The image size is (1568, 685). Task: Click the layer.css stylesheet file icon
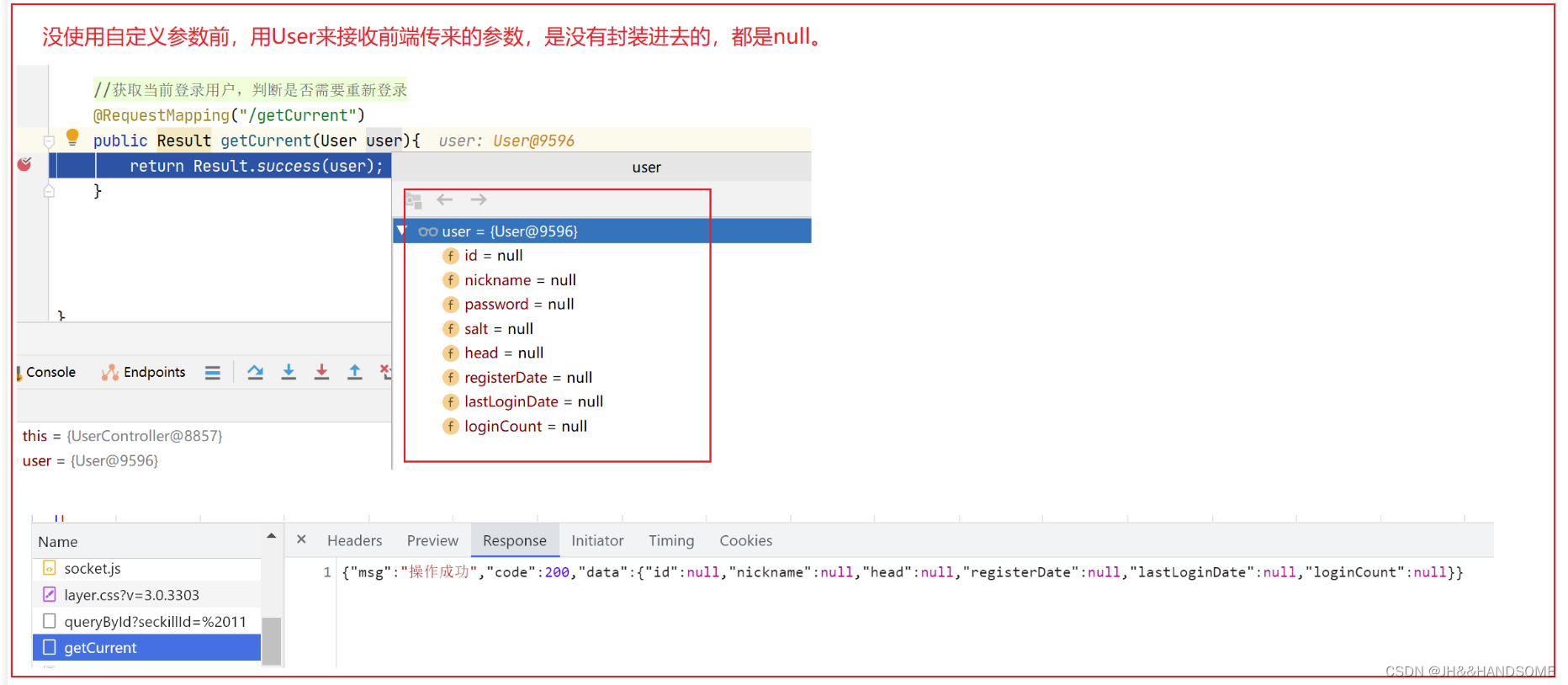point(49,594)
